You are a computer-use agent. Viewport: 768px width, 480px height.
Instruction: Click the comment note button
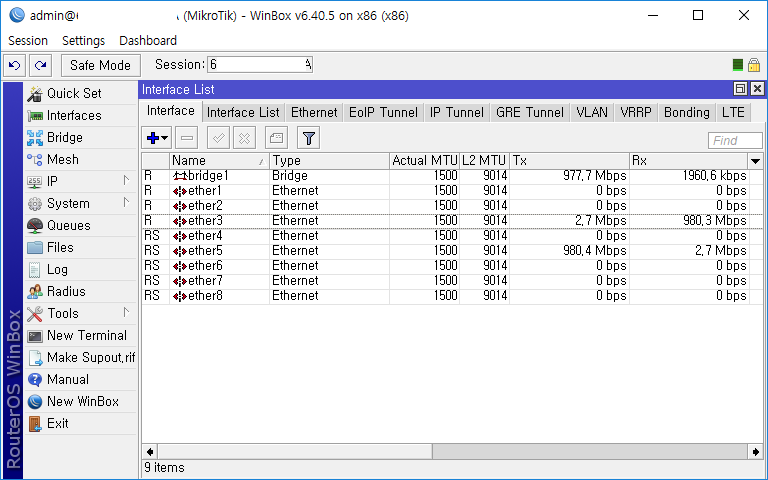coord(276,139)
